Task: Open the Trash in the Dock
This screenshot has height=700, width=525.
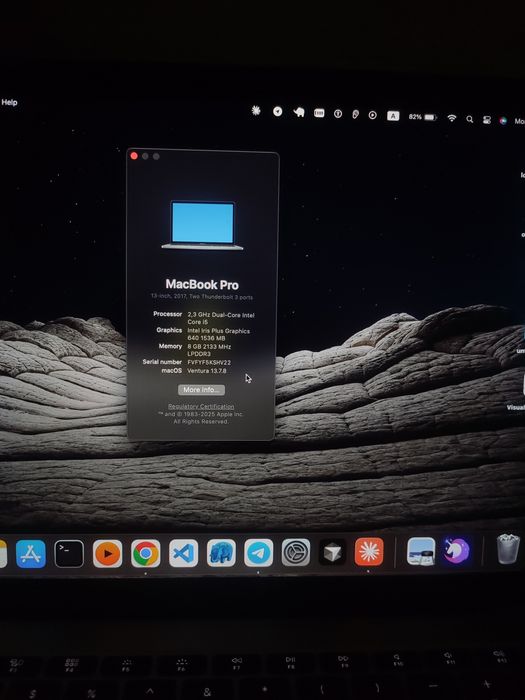Action: [x=508, y=549]
